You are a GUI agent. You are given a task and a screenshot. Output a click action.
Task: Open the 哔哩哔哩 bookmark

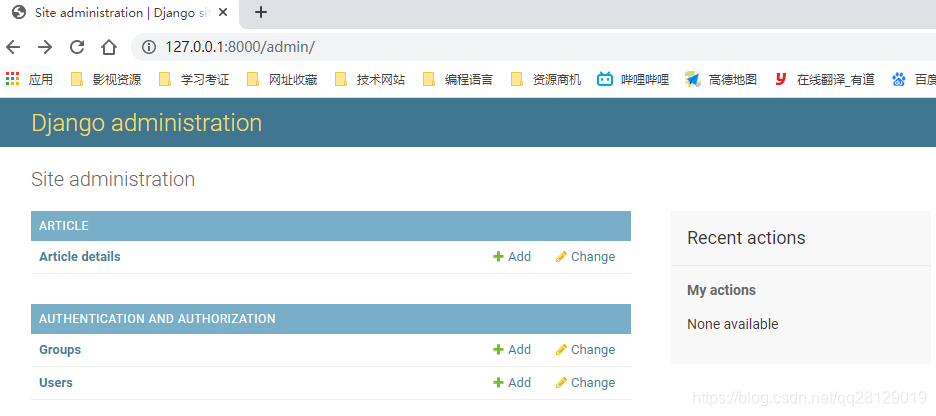[633, 79]
